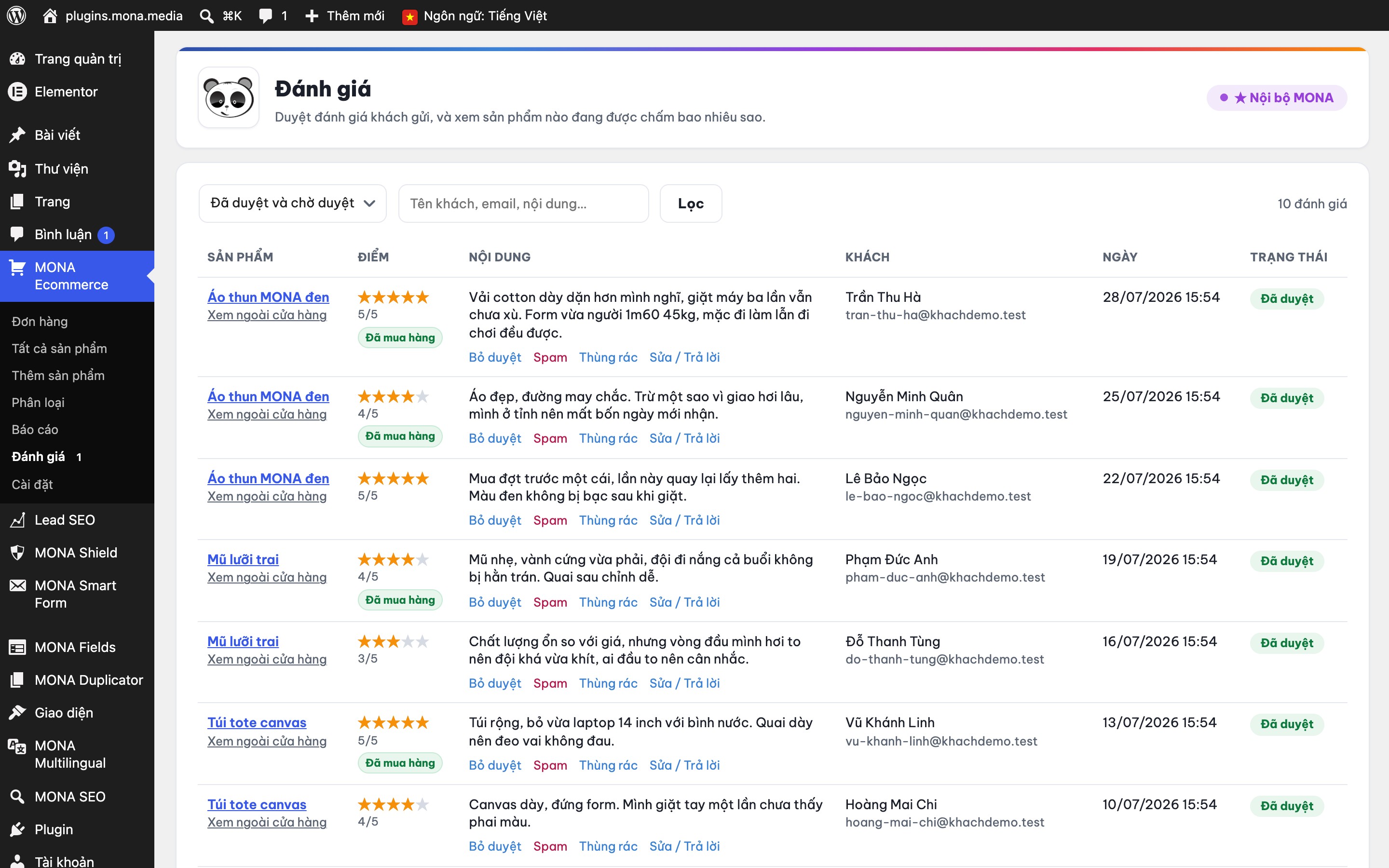Click the Tài khoản user icon

click(17, 861)
